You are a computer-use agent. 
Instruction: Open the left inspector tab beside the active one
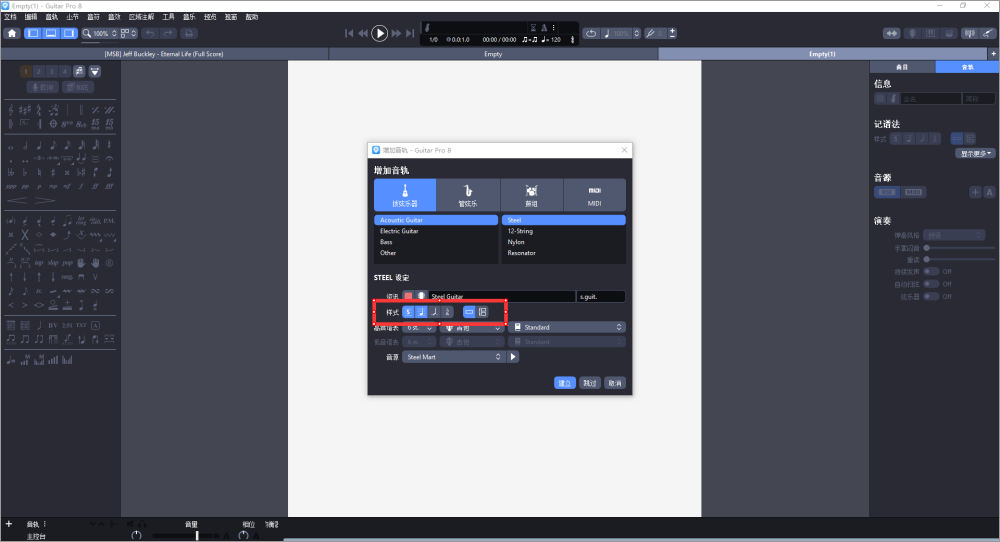902,67
